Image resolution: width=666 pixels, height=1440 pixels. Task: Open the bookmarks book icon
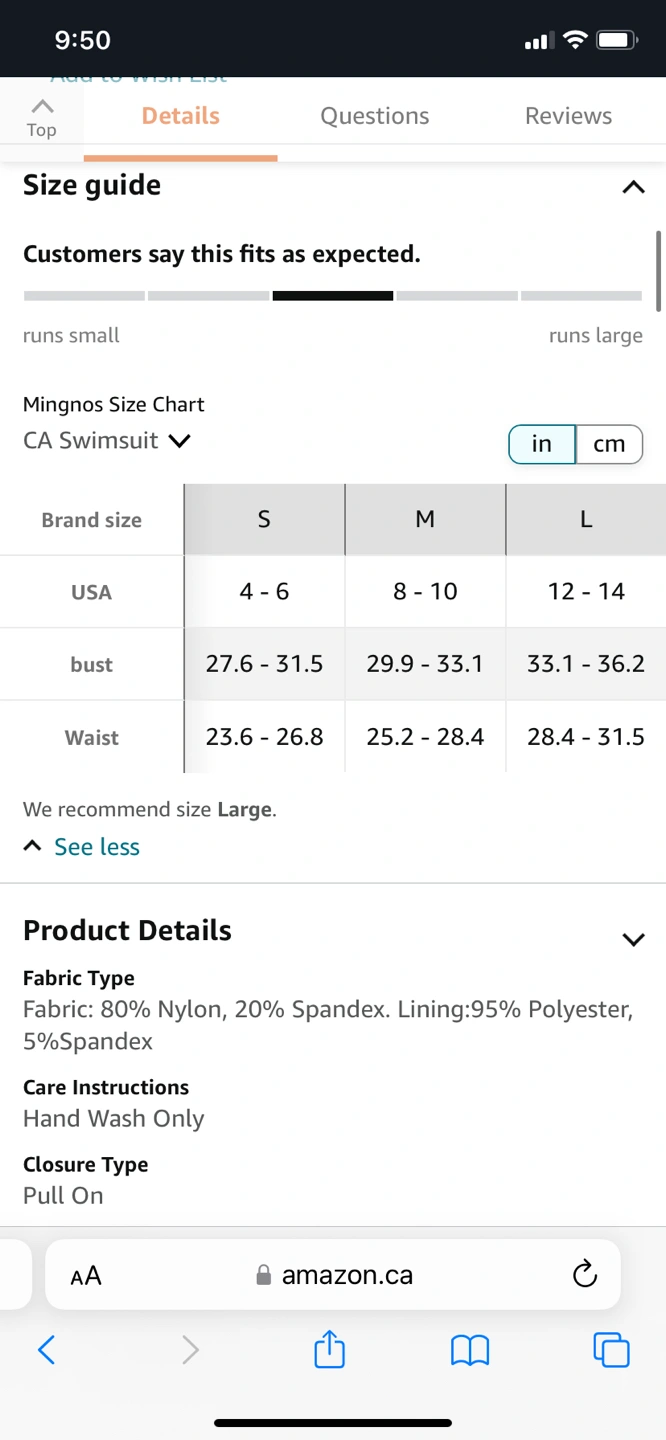tap(469, 1351)
